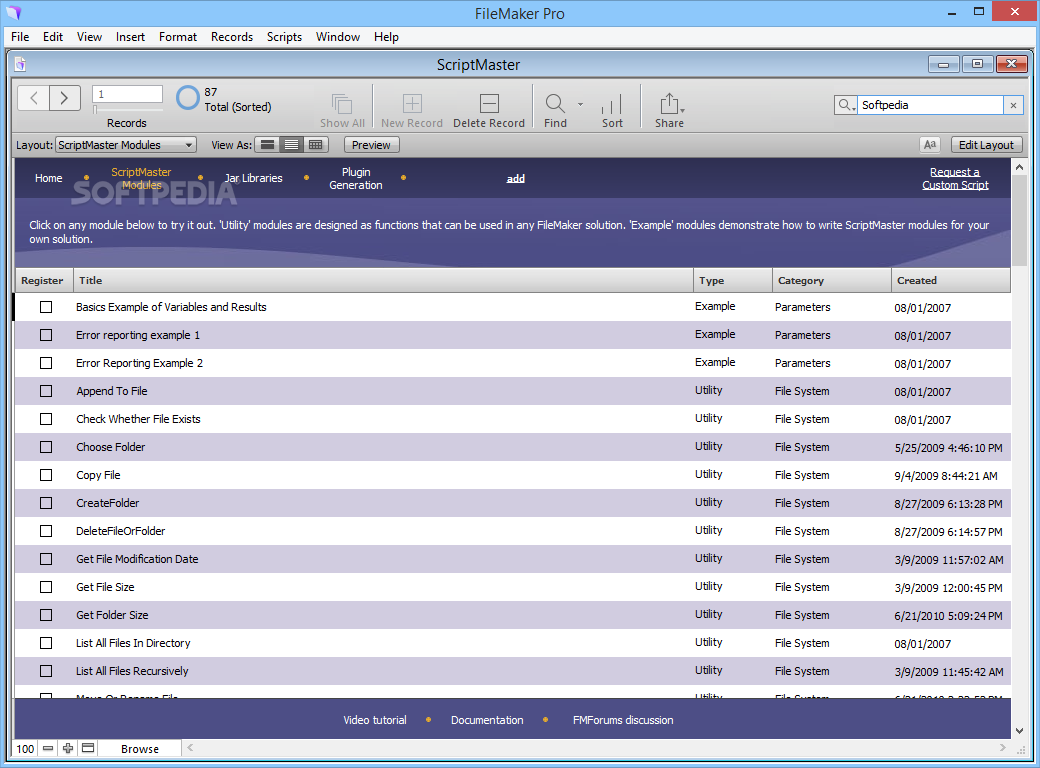This screenshot has width=1040, height=768.
Task: Open the Find magnifier tool
Action: (x=554, y=103)
